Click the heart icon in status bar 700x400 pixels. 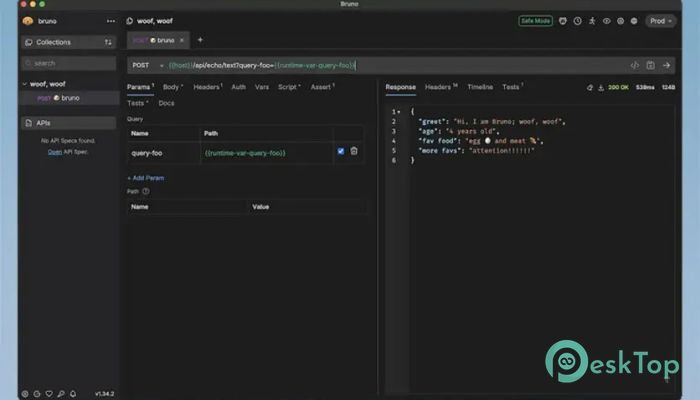click(49, 394)
